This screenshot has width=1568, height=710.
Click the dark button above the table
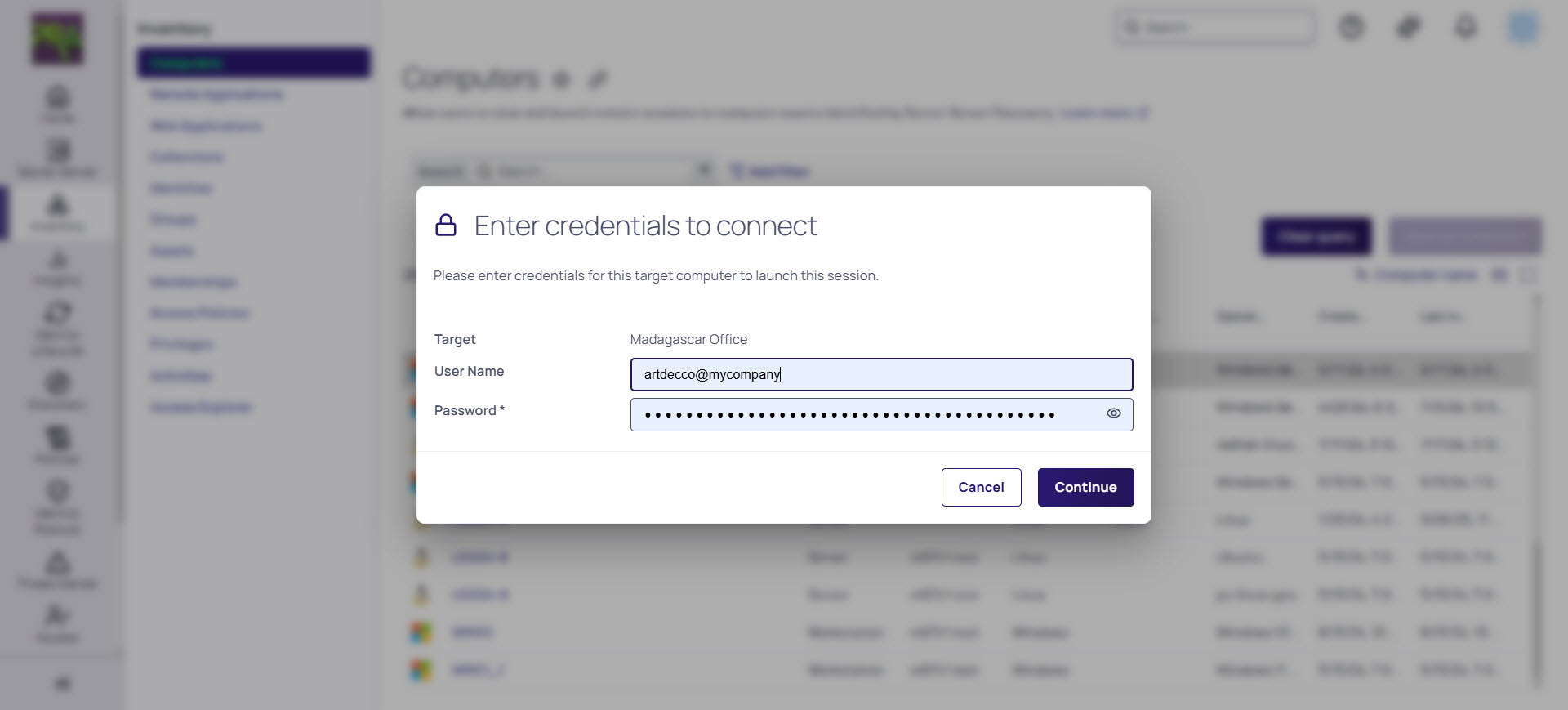tap(1316, 236)
